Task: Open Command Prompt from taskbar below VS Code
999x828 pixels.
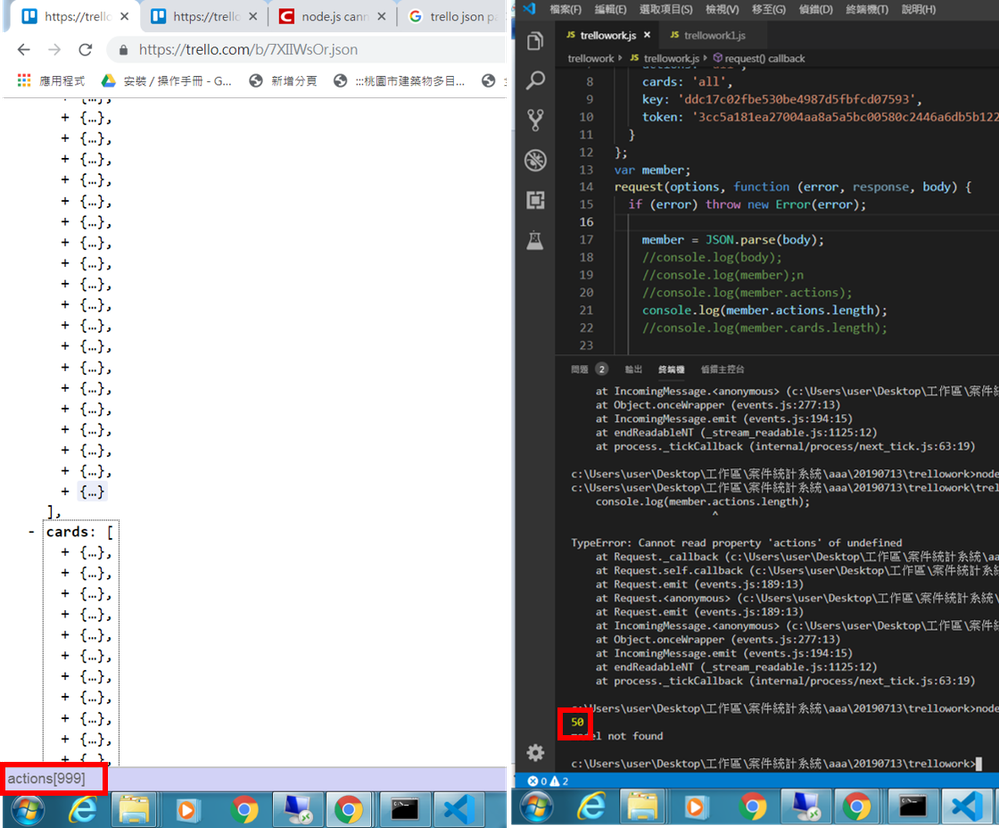Action: [x=912, y=807]
